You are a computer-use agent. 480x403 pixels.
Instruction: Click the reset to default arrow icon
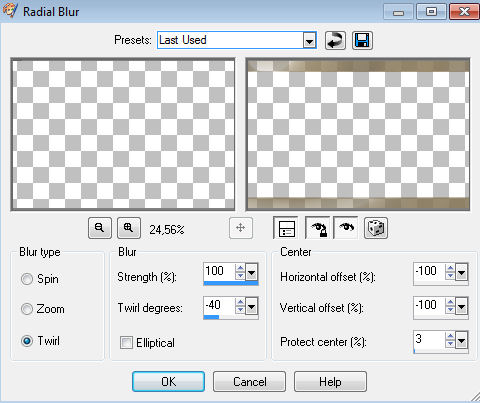pos(335,41)
